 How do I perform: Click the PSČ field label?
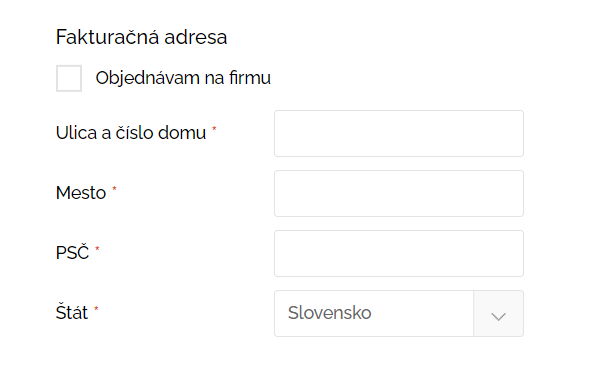(x=72, y=252)
